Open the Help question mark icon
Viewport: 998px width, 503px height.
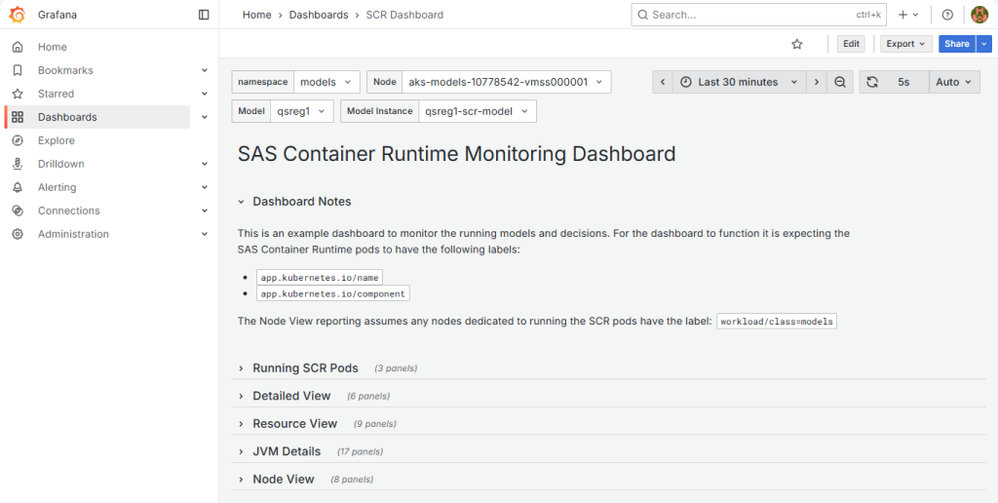click(x=947, y=15)
